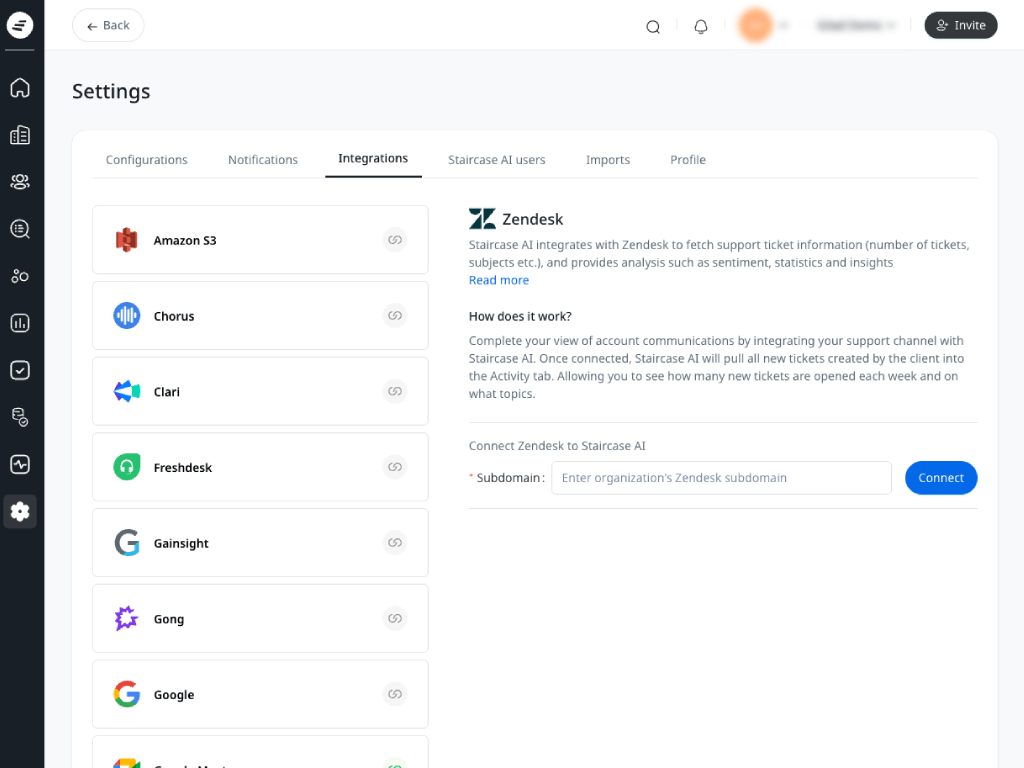Click the Zendesk subdomain input field
Screen dimensions: 1024x768
721,478
